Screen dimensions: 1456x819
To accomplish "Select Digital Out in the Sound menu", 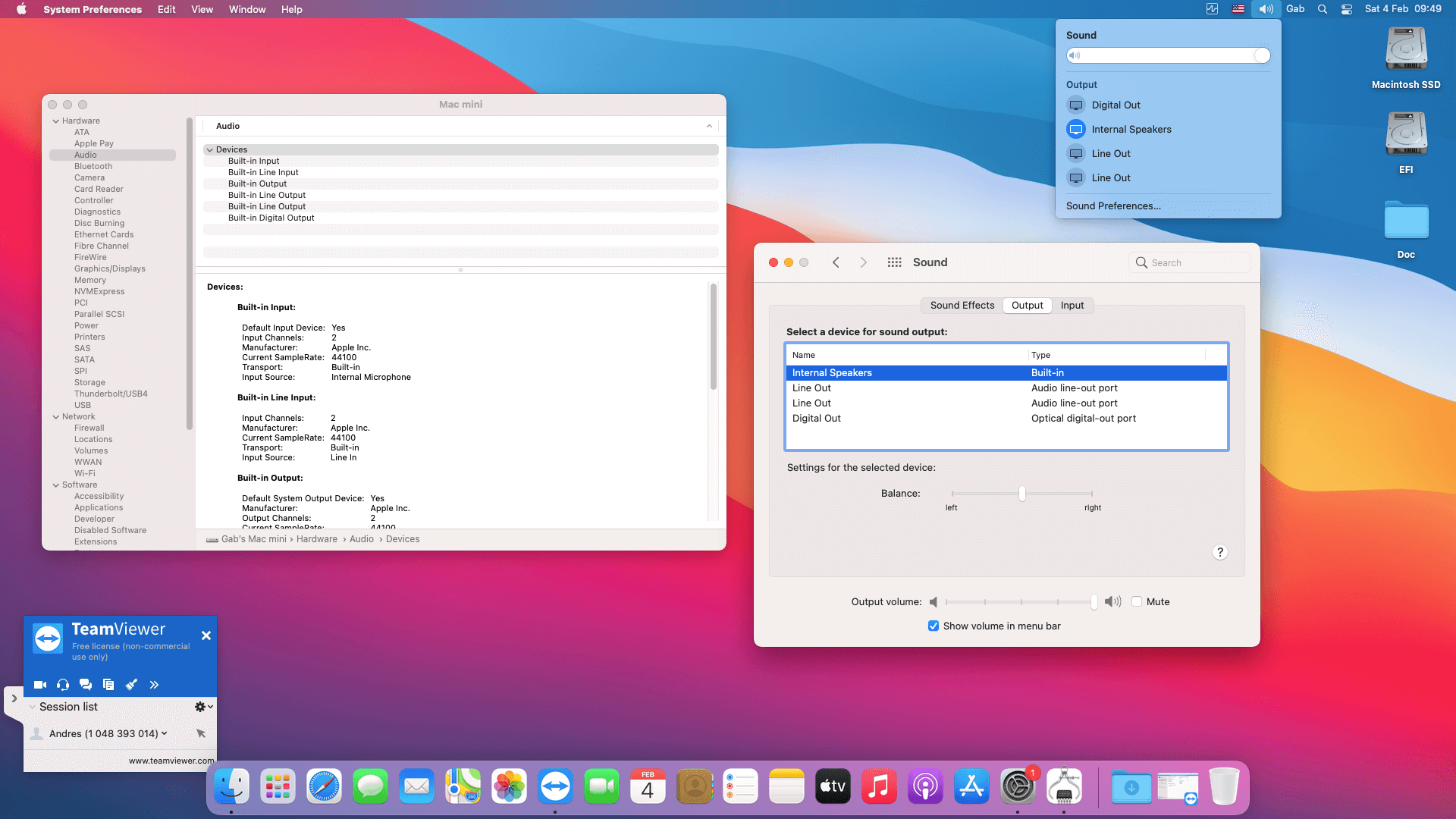I will [1116, 105].
